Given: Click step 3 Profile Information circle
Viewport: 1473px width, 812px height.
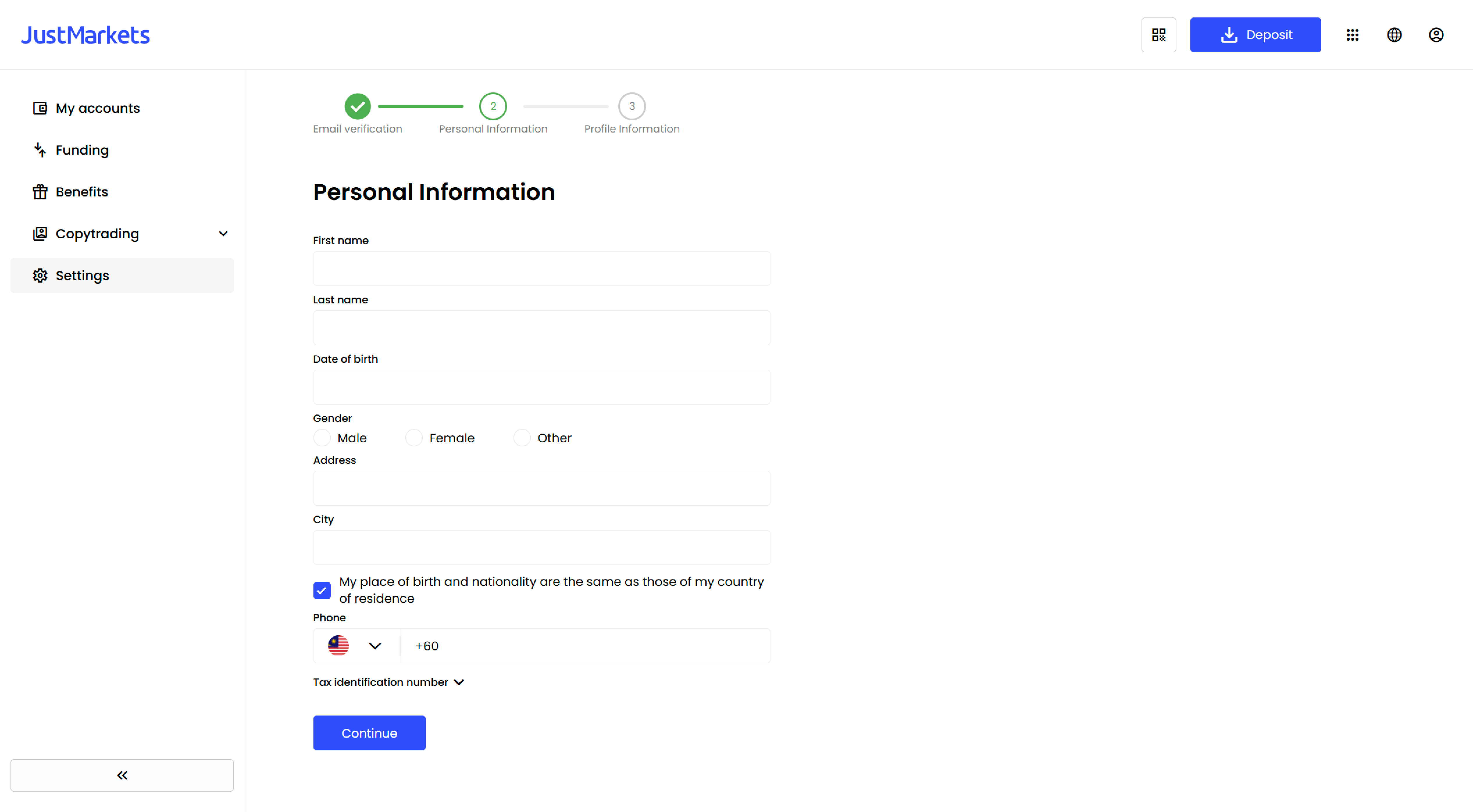Looking at the screenshot, I should click(x=632, y=106).
